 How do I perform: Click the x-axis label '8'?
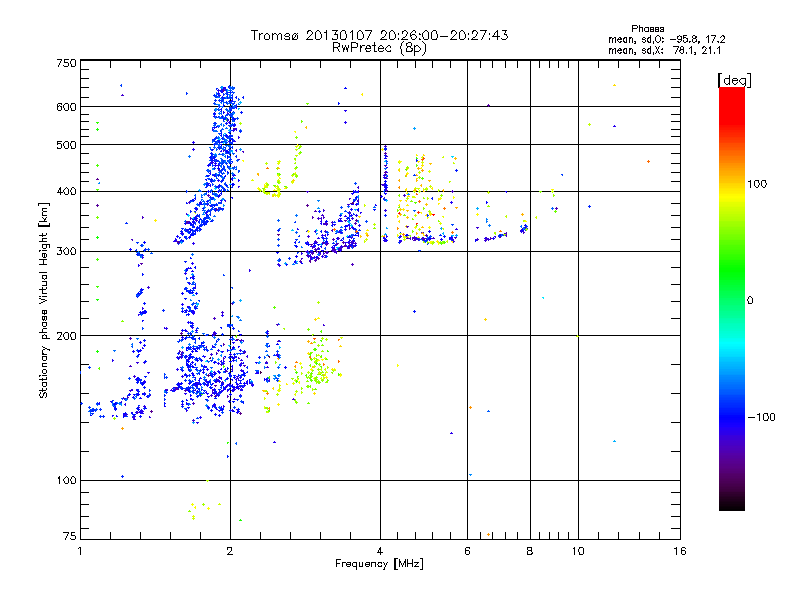pyautogui.click(x=530, y=551)
